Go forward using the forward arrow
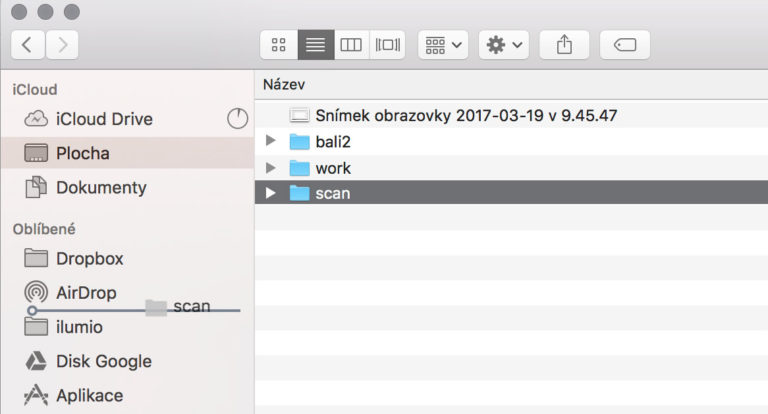Viewport: 768px width, 414px height. tap(62, 44)
